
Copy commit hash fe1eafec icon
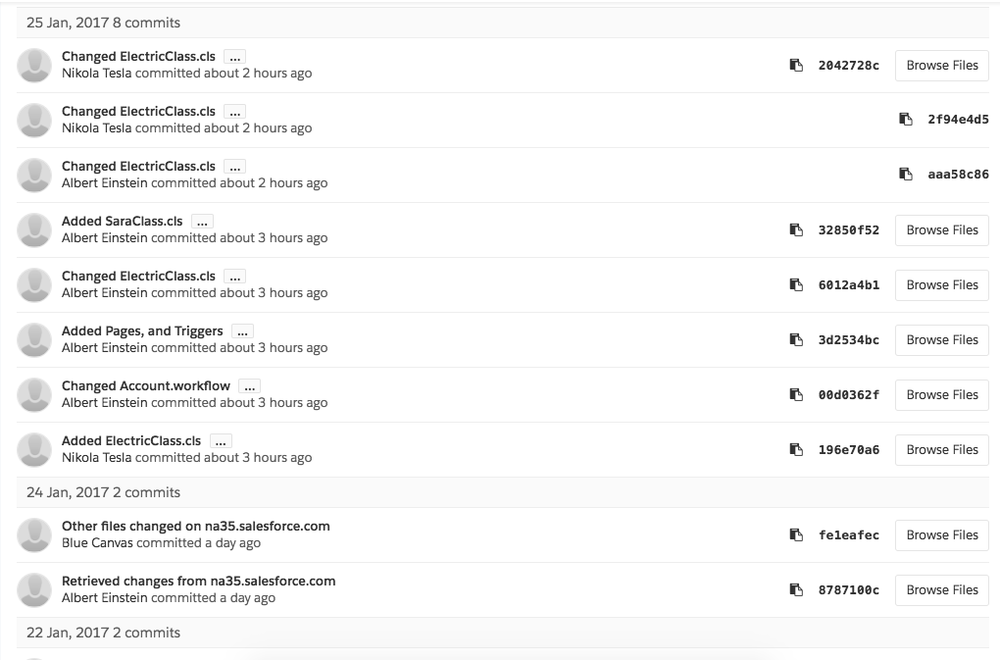pyautogui.click(x=796, y=534)
